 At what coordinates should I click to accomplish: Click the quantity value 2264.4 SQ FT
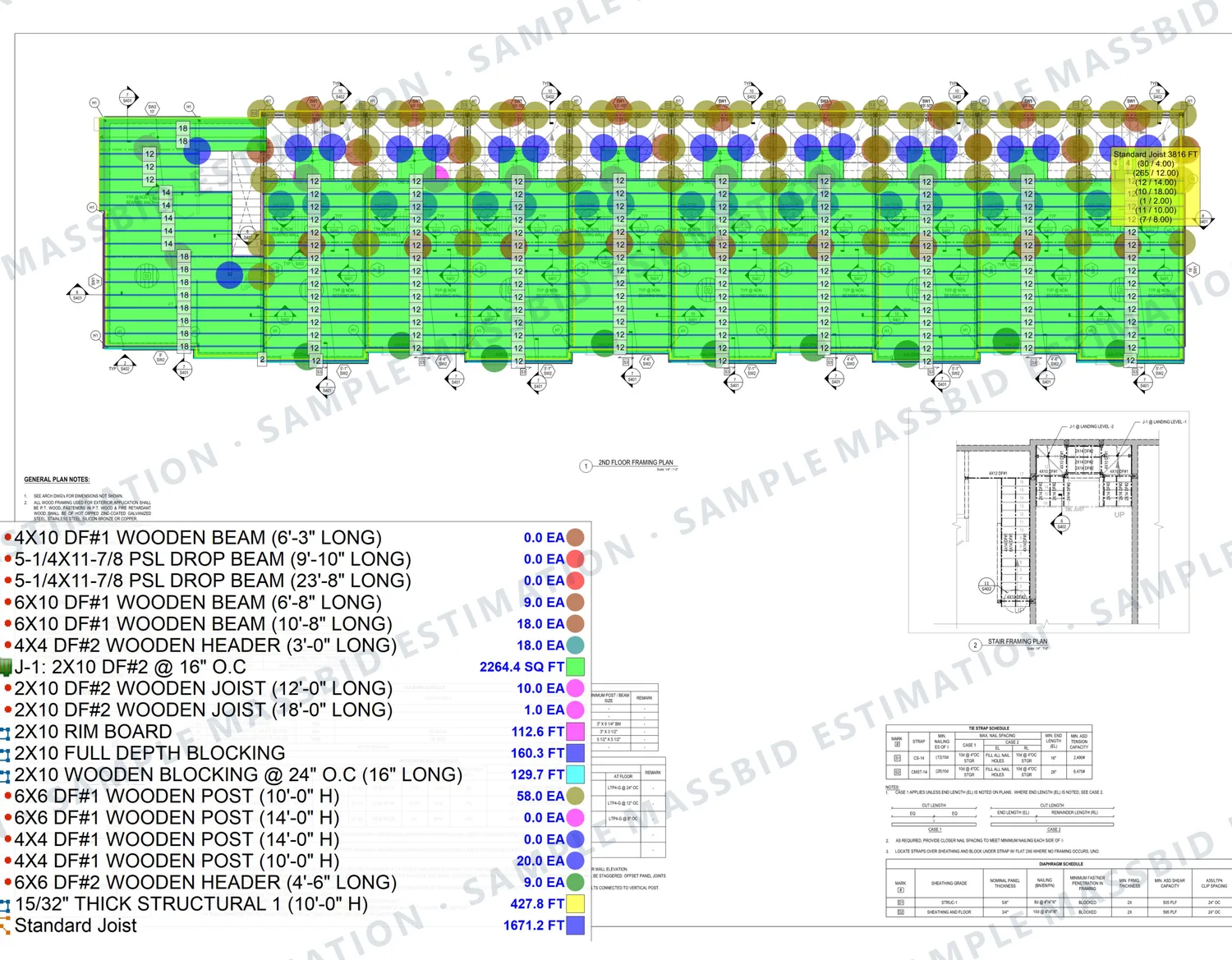[522, 667]
